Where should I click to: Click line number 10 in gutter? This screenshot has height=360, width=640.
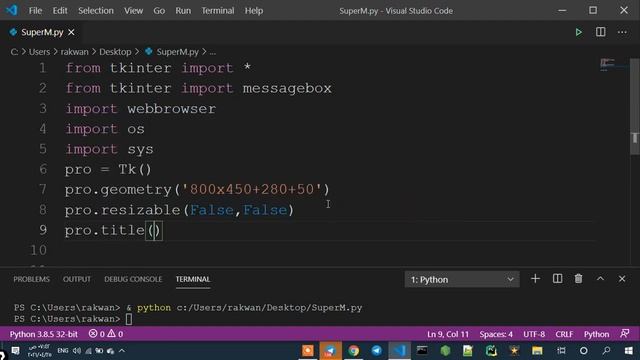point(39,250)
